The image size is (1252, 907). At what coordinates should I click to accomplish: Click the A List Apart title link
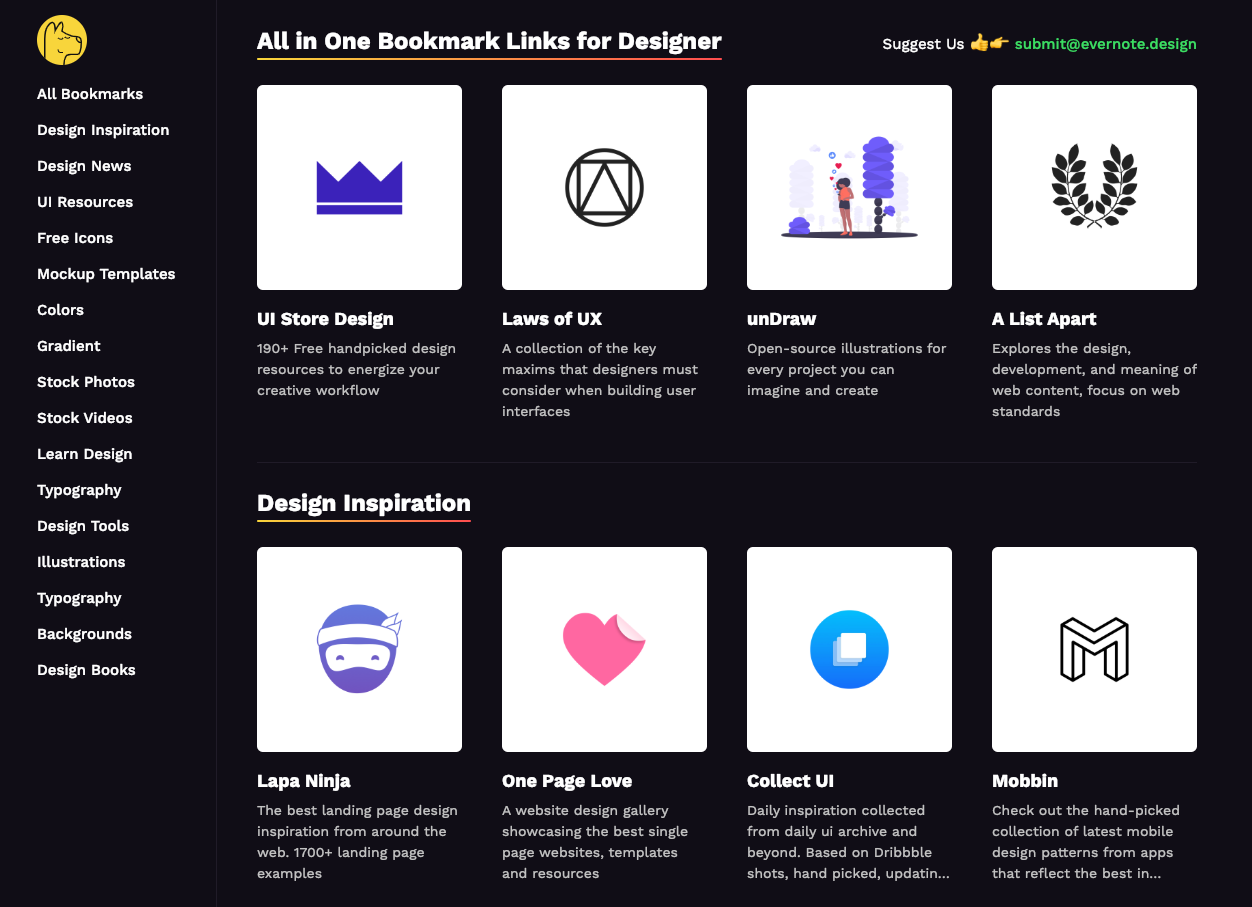tap(1044, 319)
